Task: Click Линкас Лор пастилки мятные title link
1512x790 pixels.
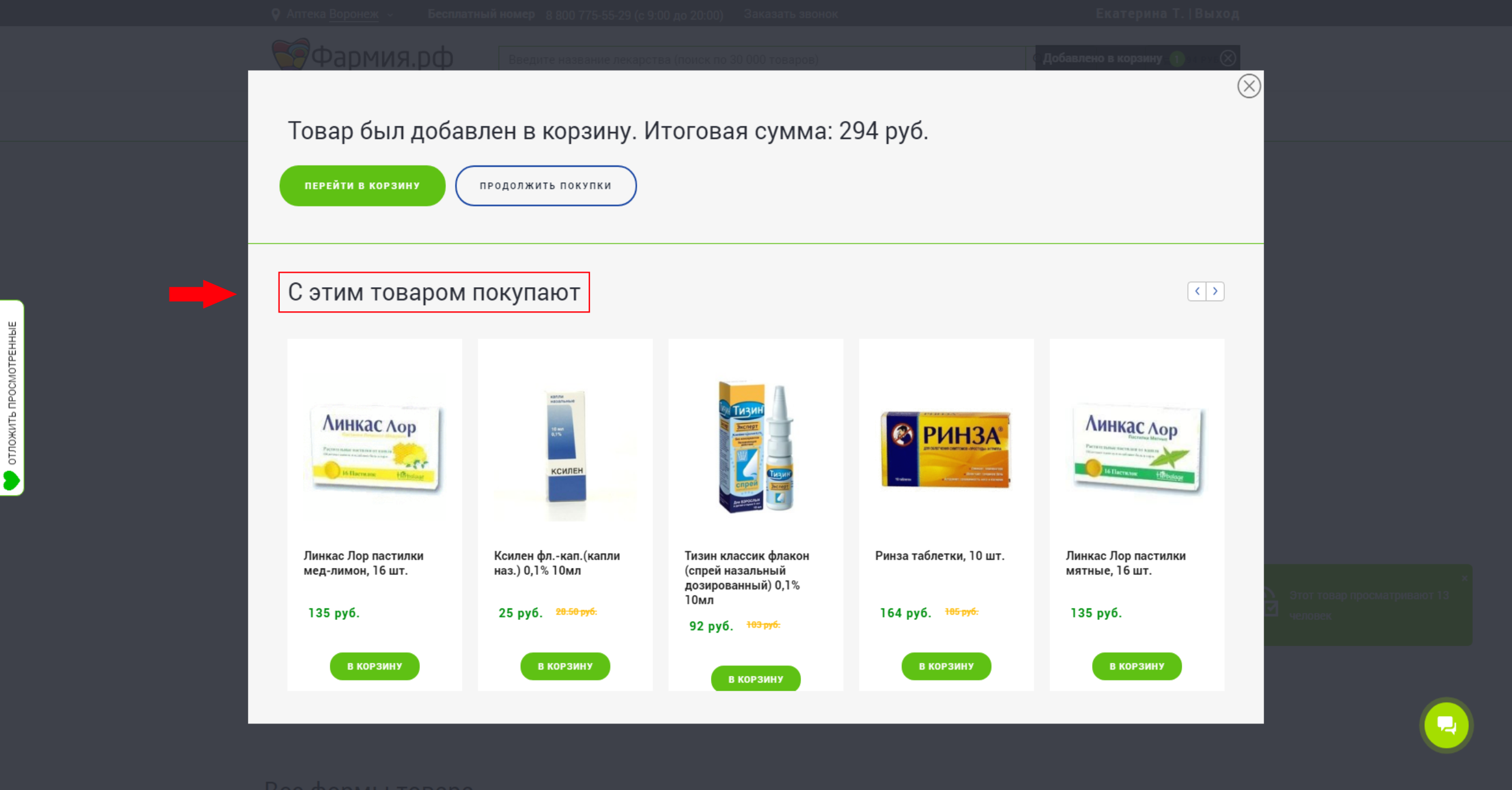Action: point(1125,563)
